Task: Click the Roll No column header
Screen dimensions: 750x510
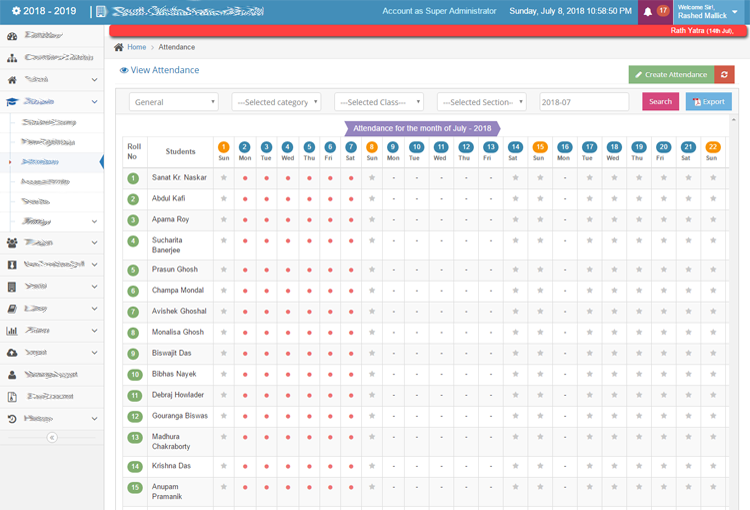Action: coord(134,152)
